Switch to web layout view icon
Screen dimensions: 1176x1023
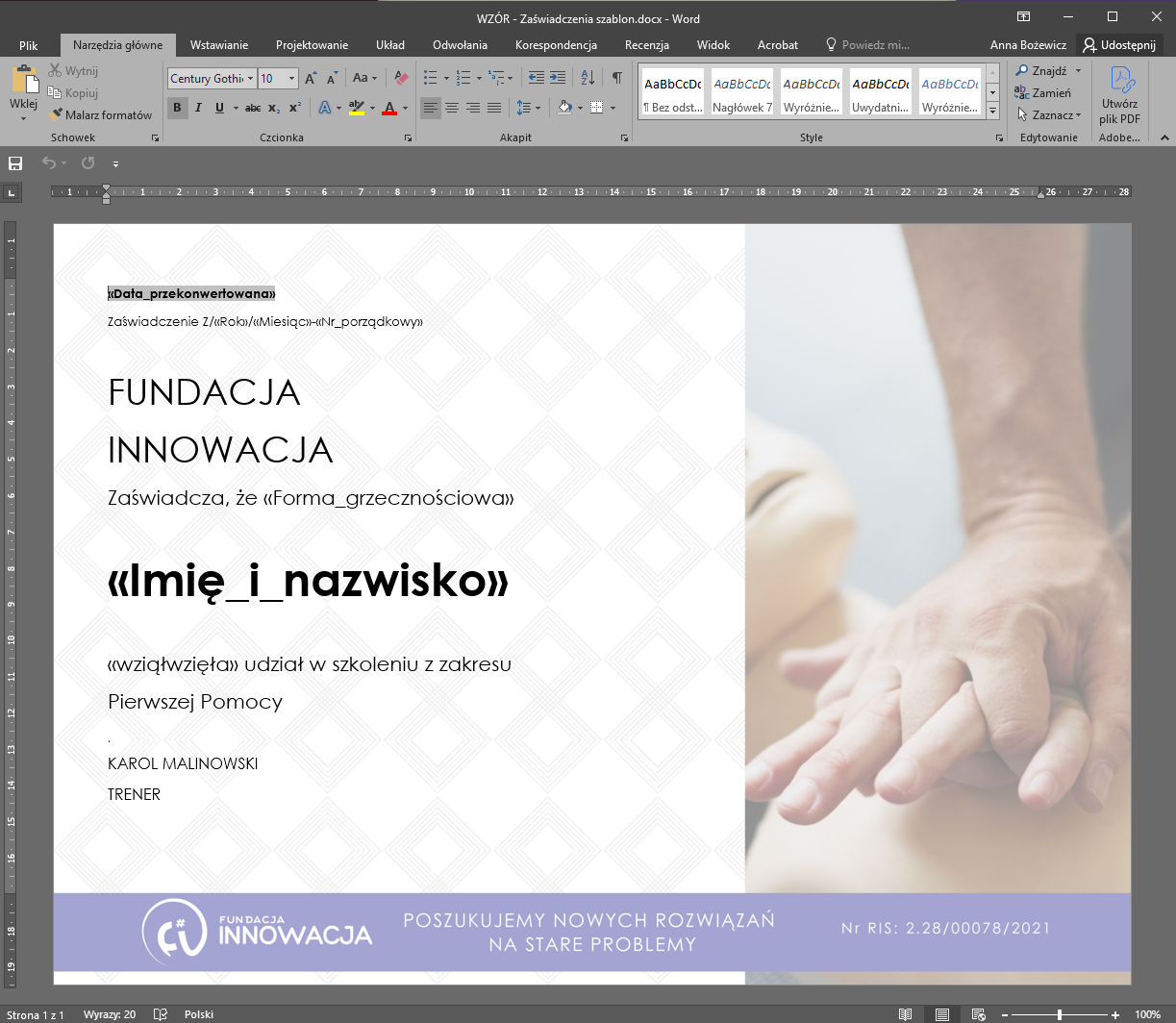click(x=978, y=1014)
